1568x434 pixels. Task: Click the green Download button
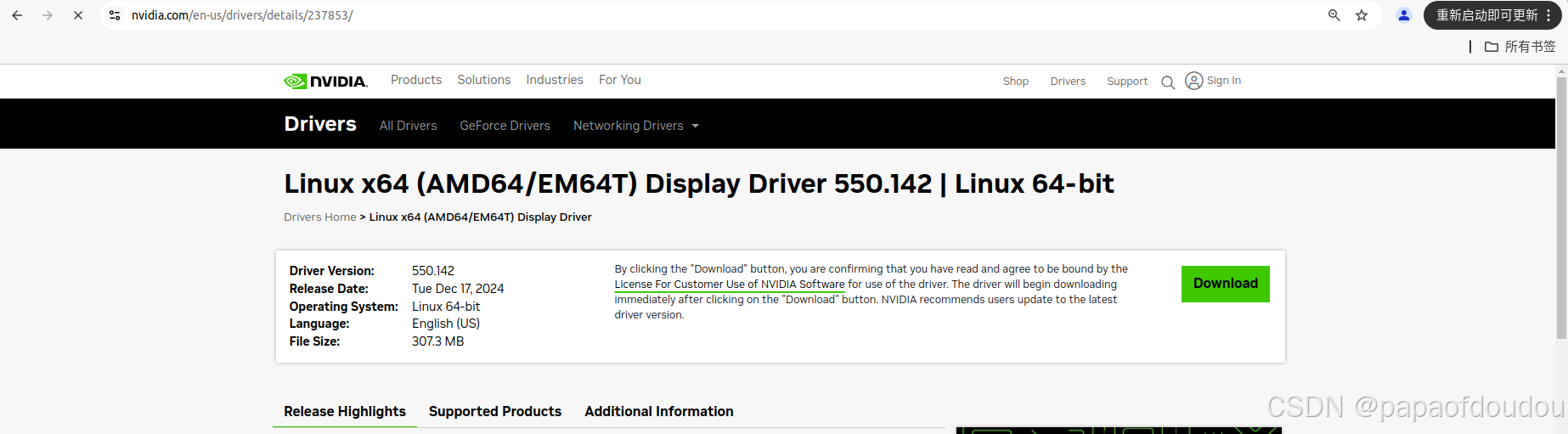[x=1226, y=284]
